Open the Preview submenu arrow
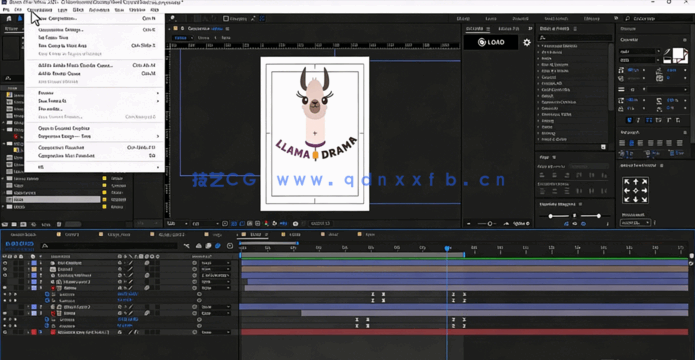 pyautogui.click(x=157, y=93)
